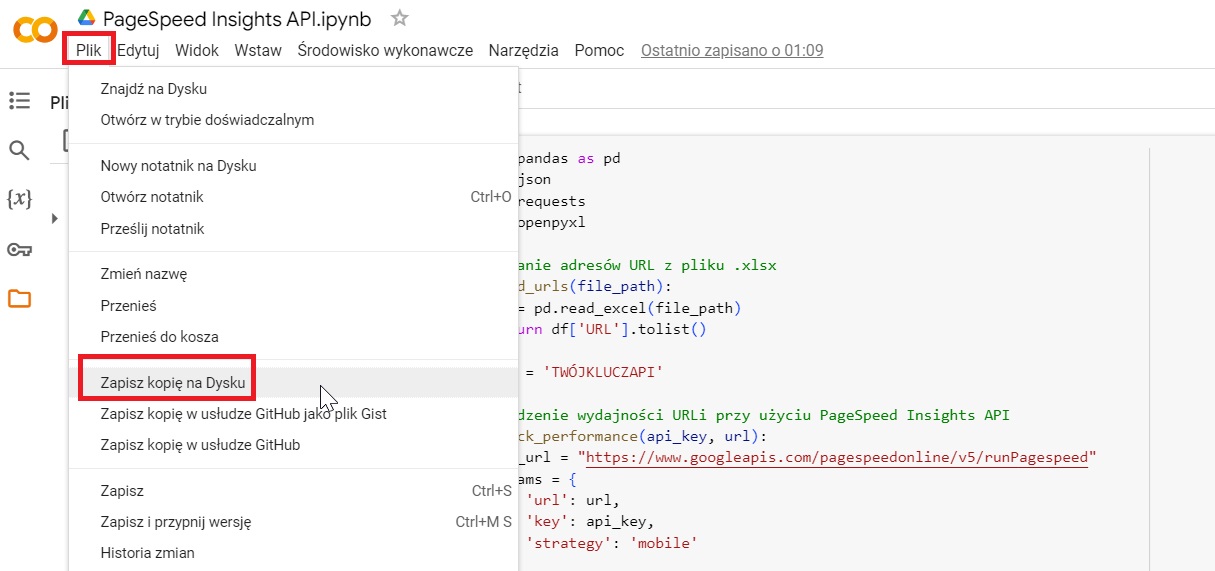The height and width of the screenshot is (571, 1215).
Task: Star the PageSpeed Insights API notebook
Action: 400,18
